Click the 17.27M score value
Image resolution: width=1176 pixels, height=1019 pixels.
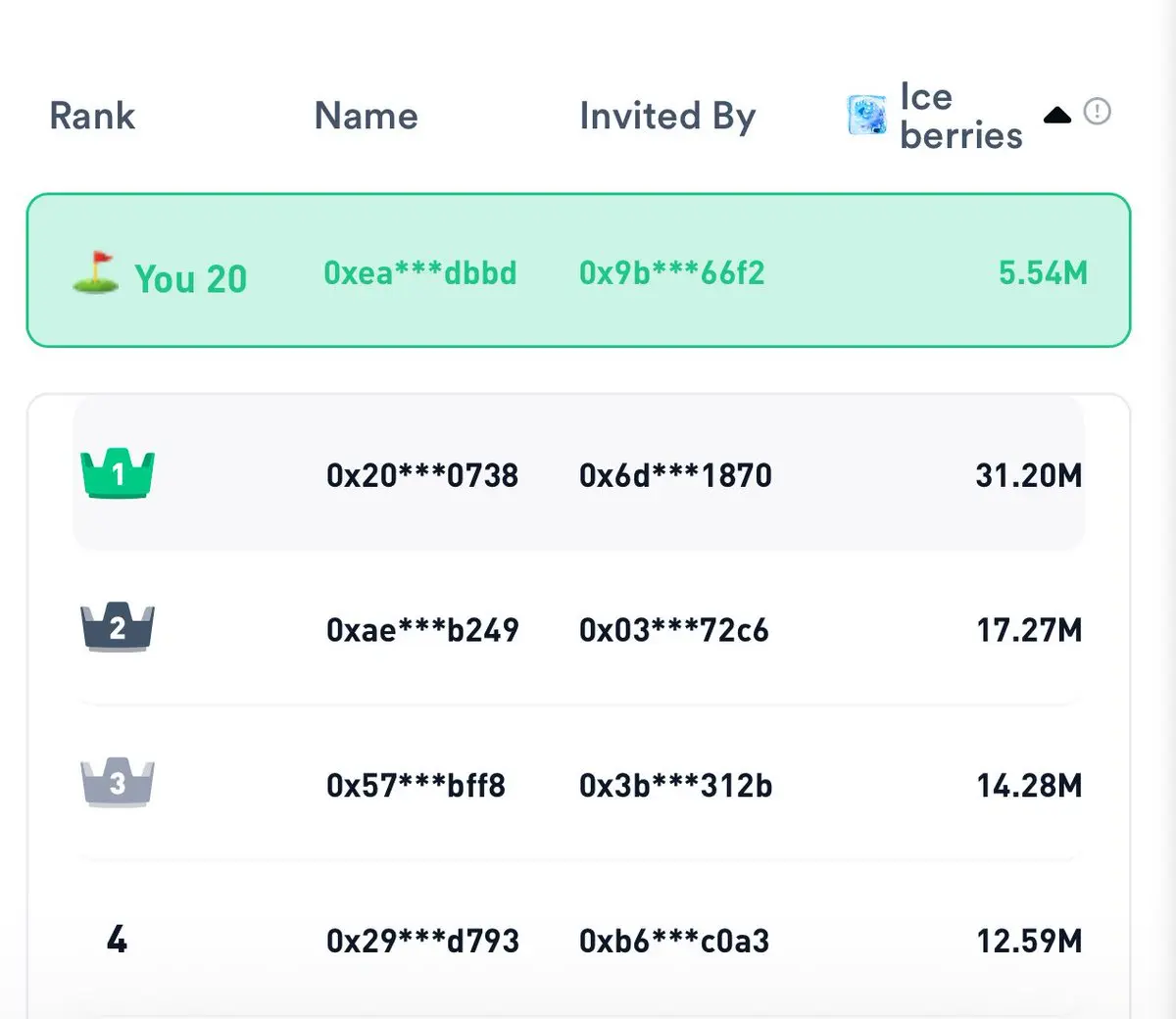[1029, 630]
